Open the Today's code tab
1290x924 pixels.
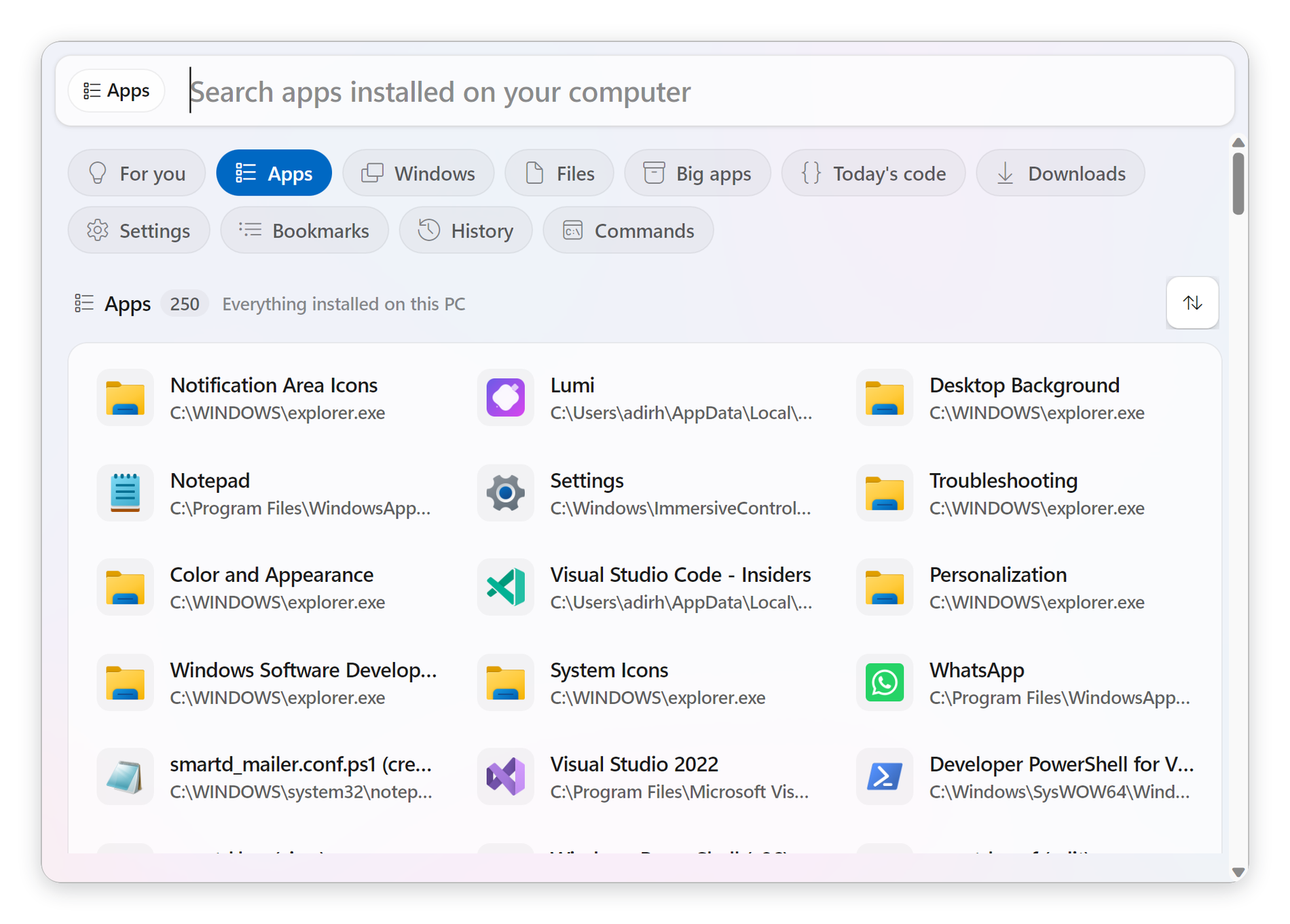coord(873,173)
